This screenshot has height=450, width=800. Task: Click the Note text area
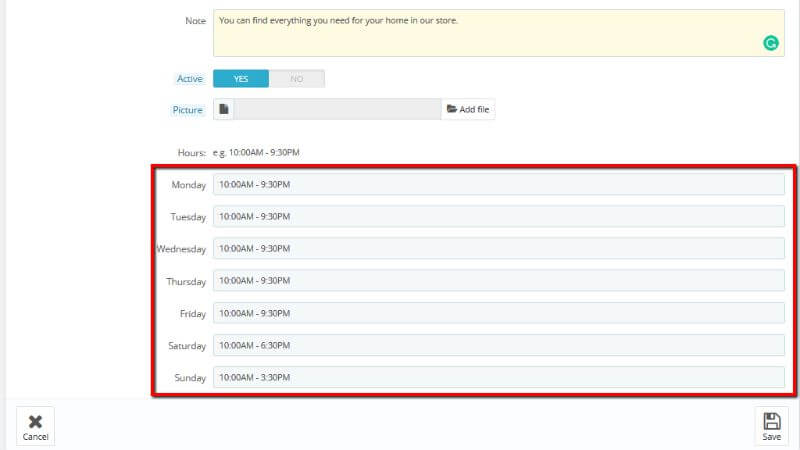point(498,33)
